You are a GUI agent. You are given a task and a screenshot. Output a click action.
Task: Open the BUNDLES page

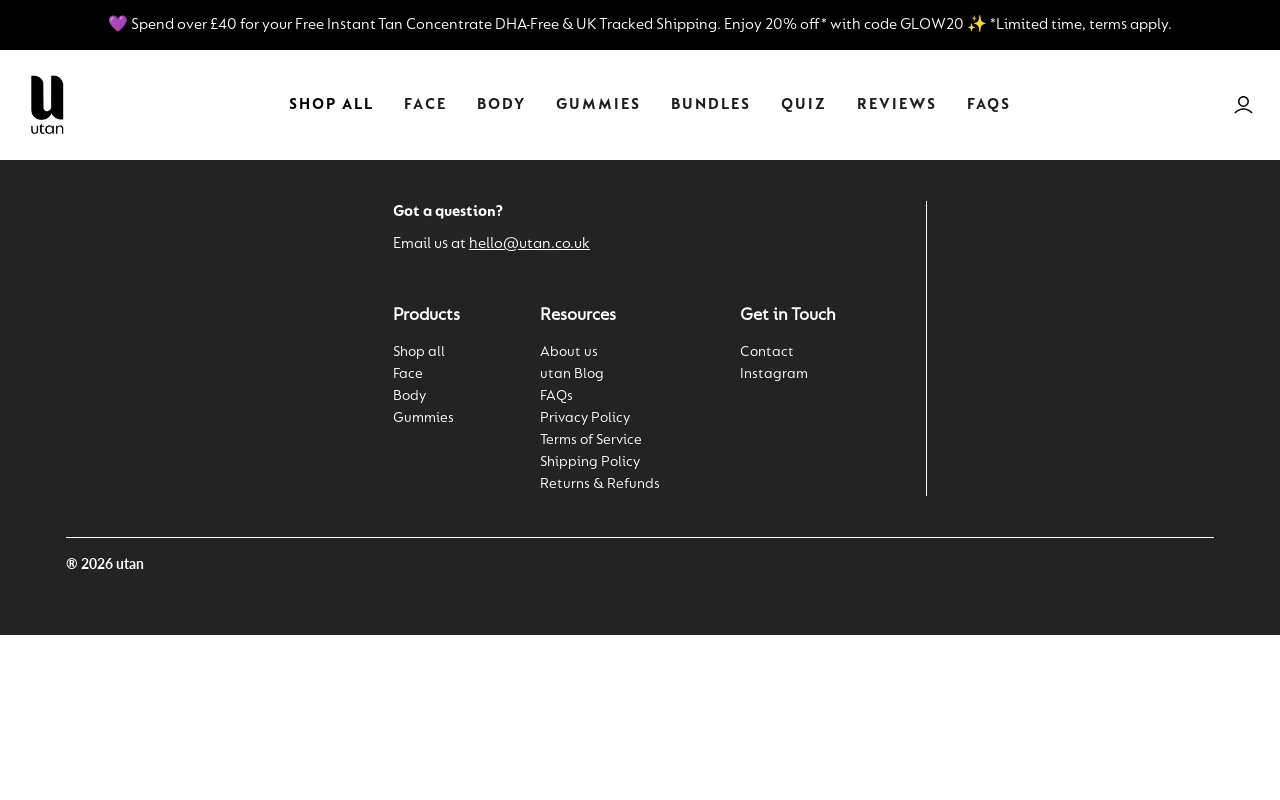[x=710, y=104]
